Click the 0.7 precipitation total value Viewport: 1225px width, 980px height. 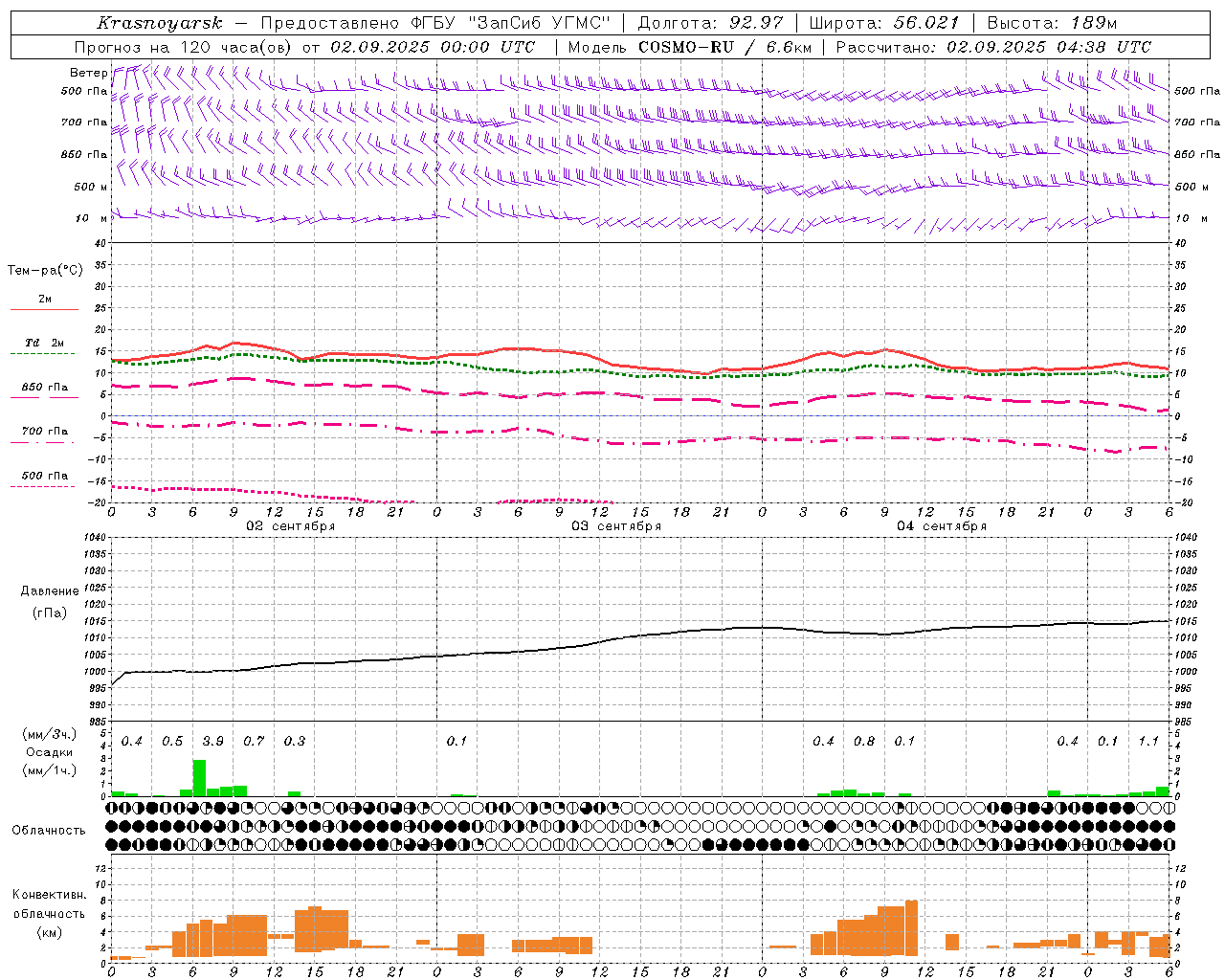[254, 742]
